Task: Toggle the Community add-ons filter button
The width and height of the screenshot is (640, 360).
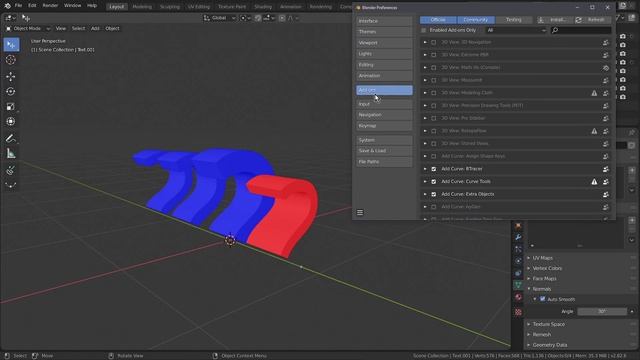Action: click(x=476, y=20)
